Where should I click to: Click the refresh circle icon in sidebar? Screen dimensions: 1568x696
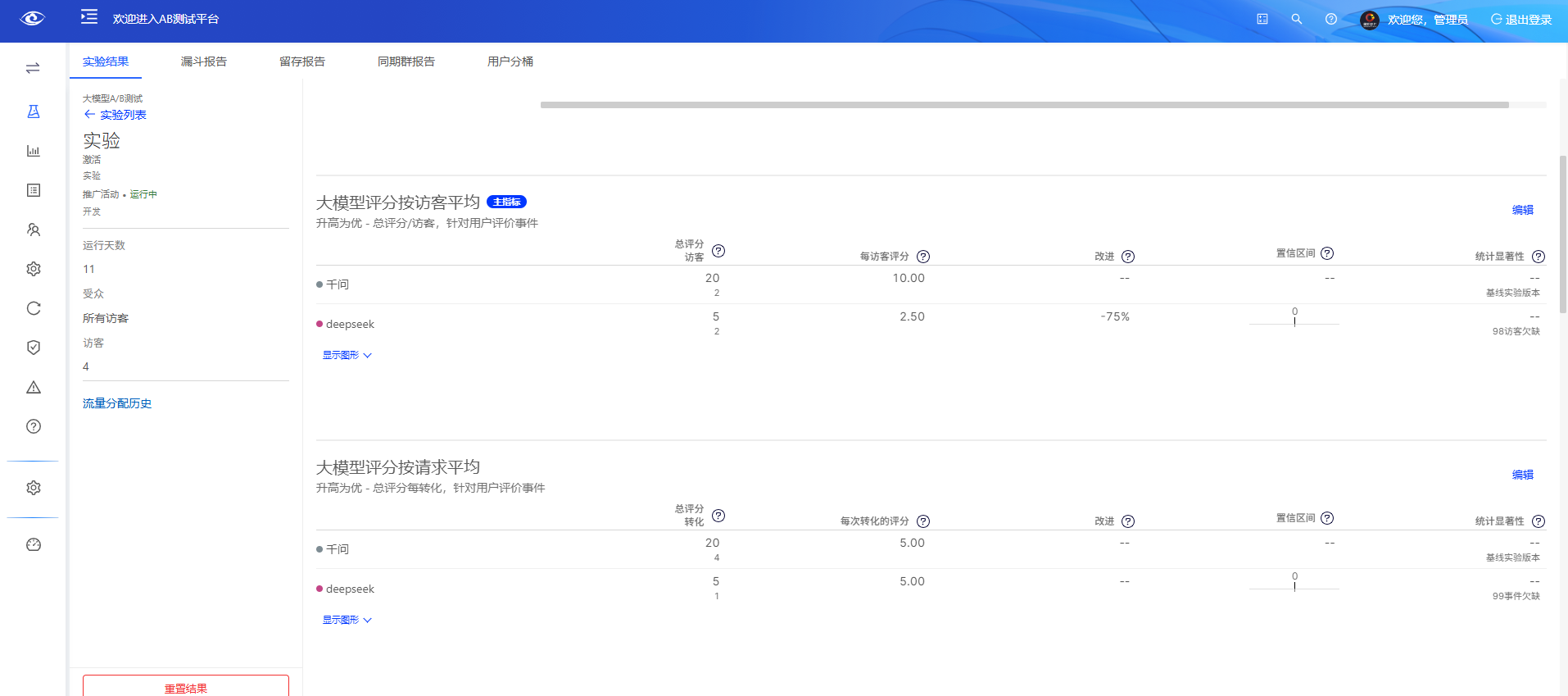coord(34,308)
